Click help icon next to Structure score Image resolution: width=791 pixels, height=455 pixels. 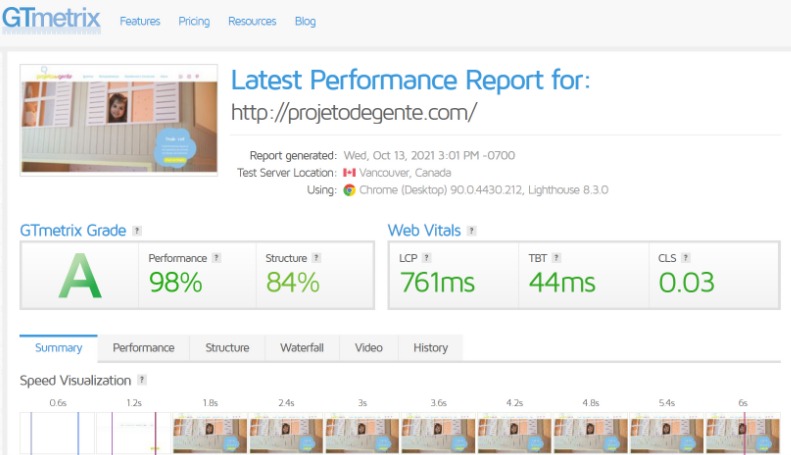pyautogui.click(x=316, y=258)
